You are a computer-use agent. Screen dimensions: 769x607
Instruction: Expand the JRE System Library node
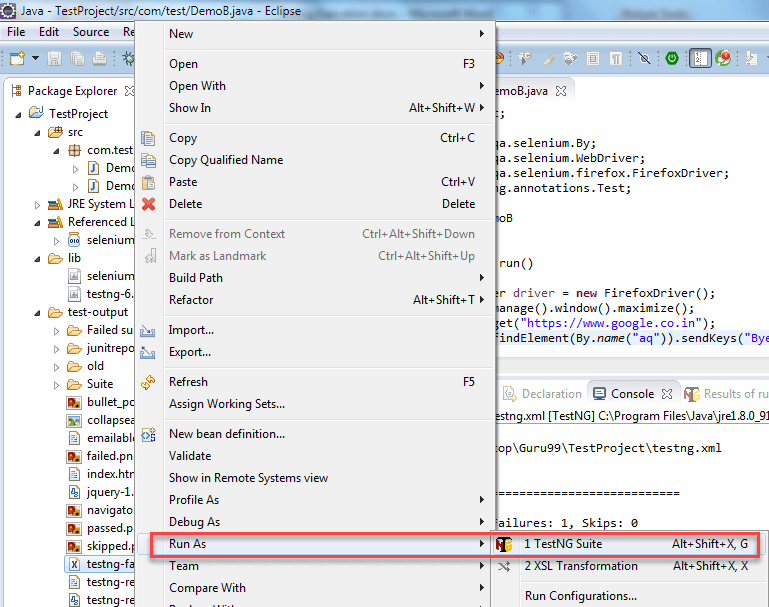(x=37, y=204)
